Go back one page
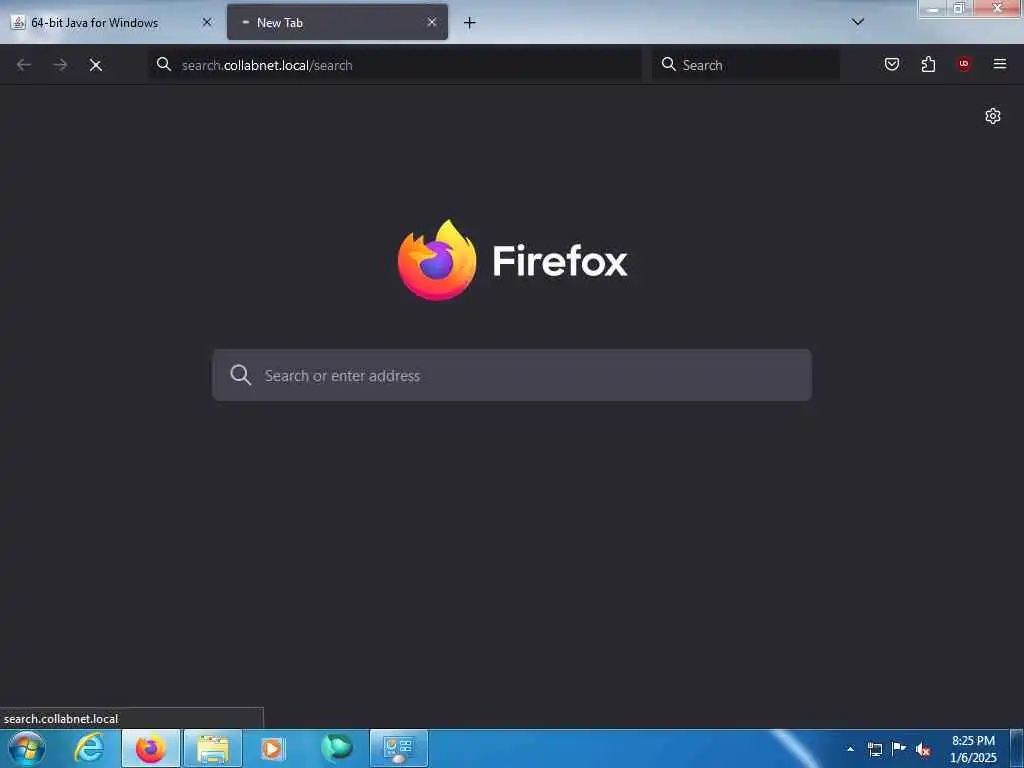 24,65
